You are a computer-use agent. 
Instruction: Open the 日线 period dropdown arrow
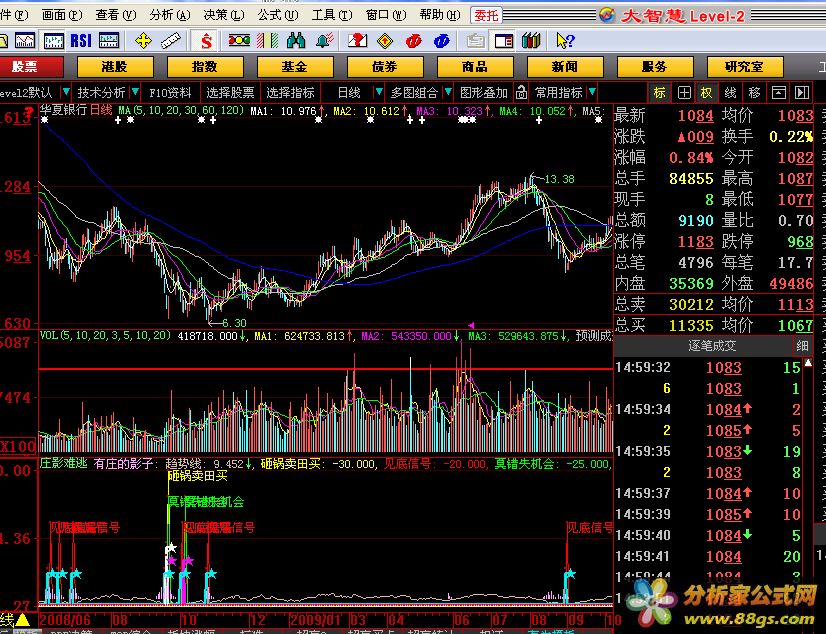pyautogui.click(x=378, y=93)
